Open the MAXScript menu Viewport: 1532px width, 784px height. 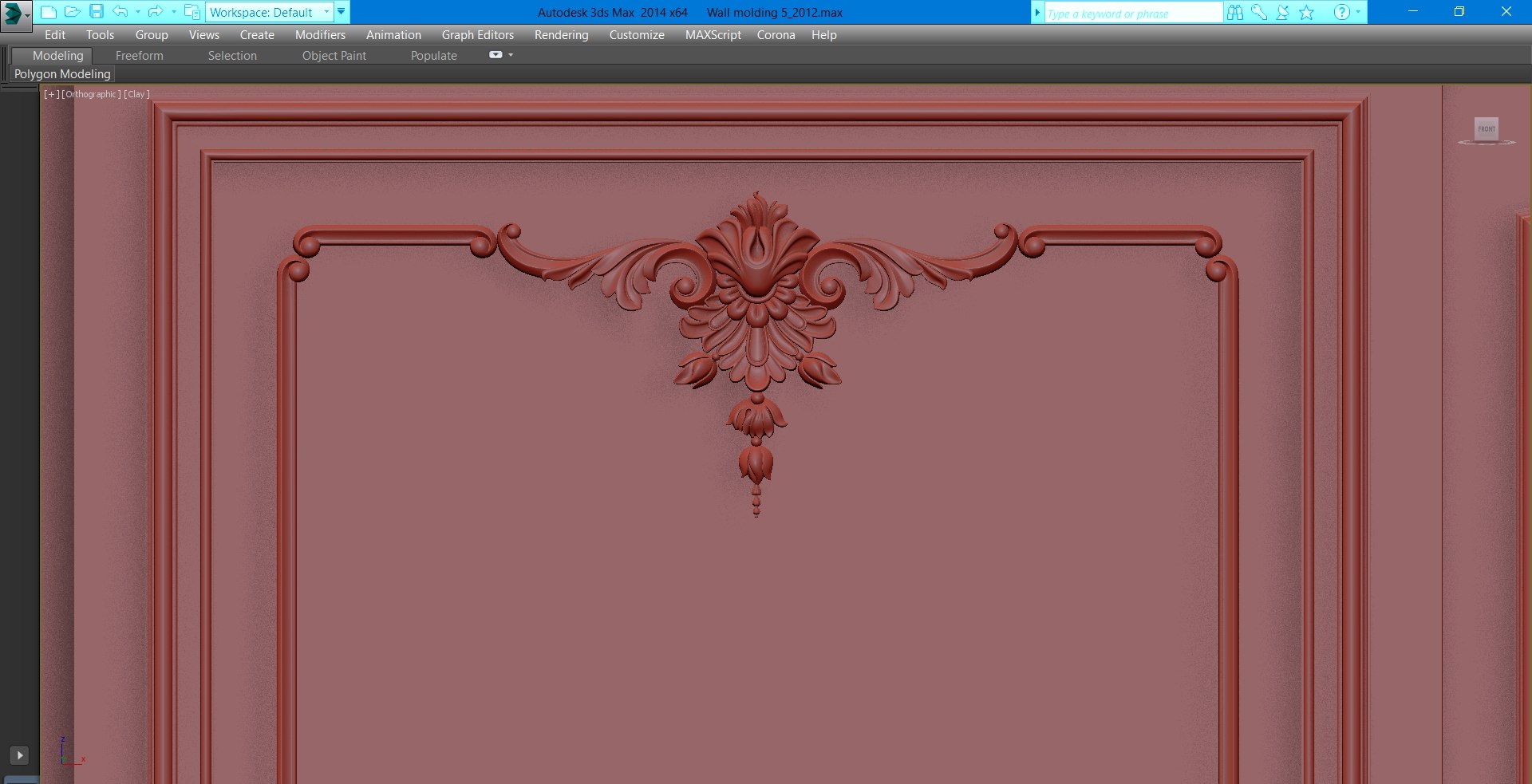pyautogui.click(x=713, y=35)
